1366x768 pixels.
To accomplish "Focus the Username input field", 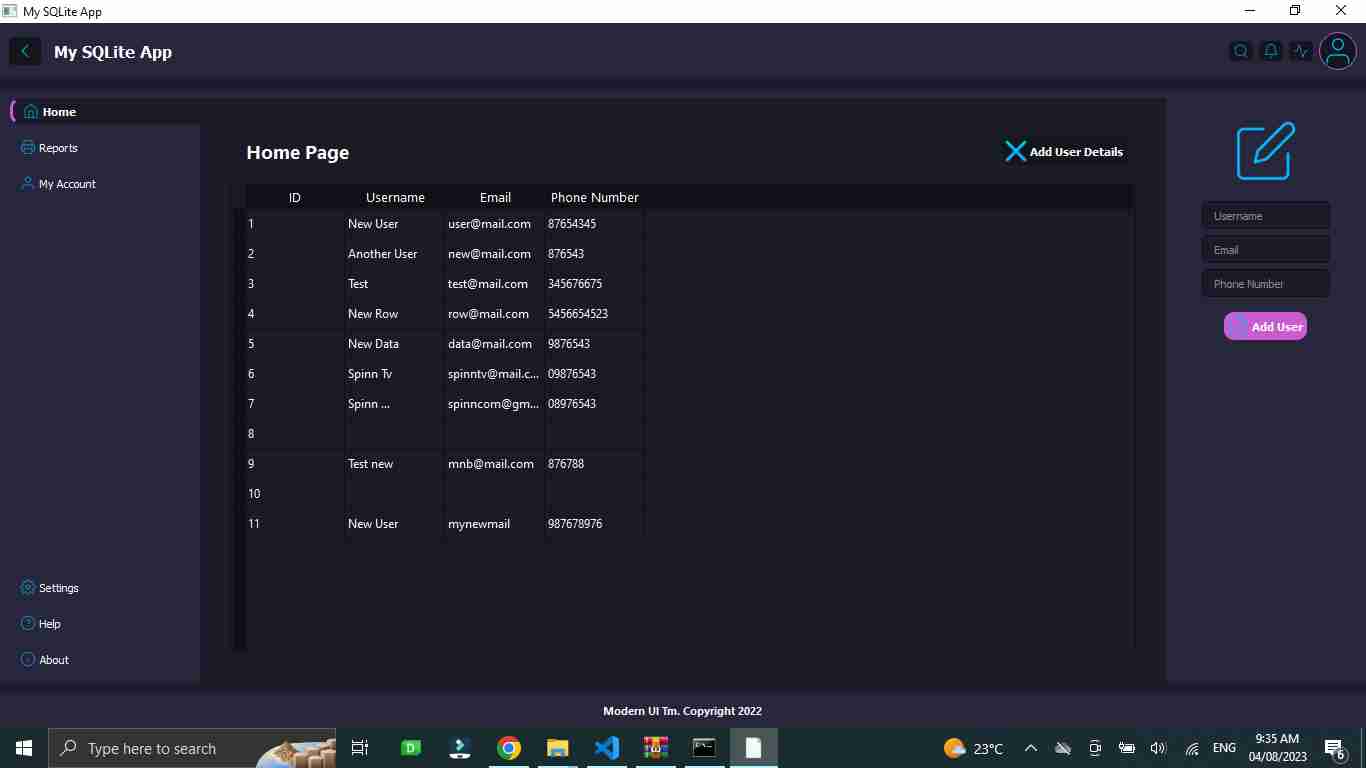I will click(1266, 216).
